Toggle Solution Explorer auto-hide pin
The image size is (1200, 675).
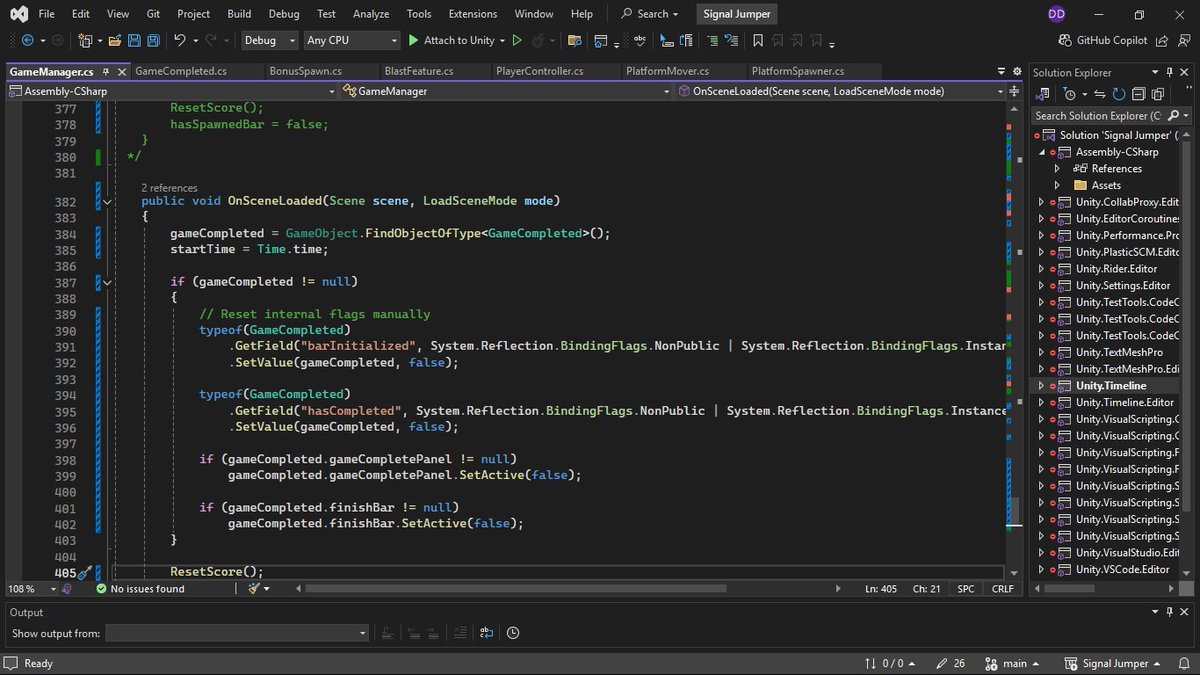point(1170,72)
